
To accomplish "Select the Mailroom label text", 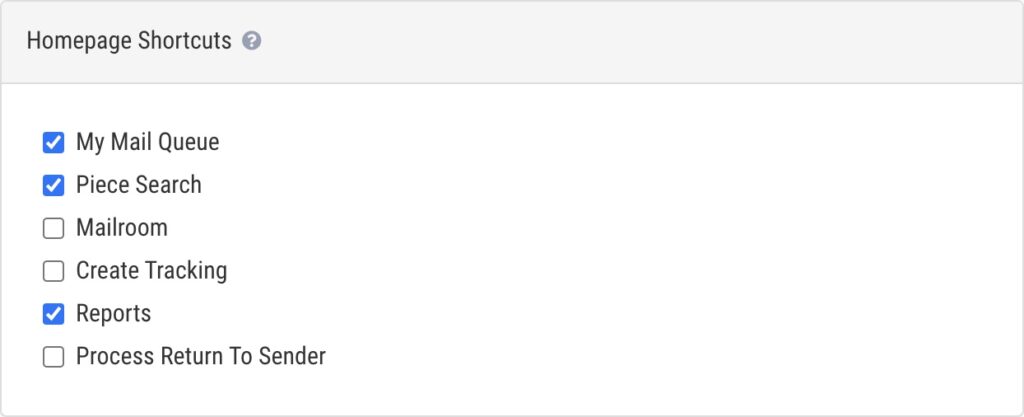I will click(121, 228).
